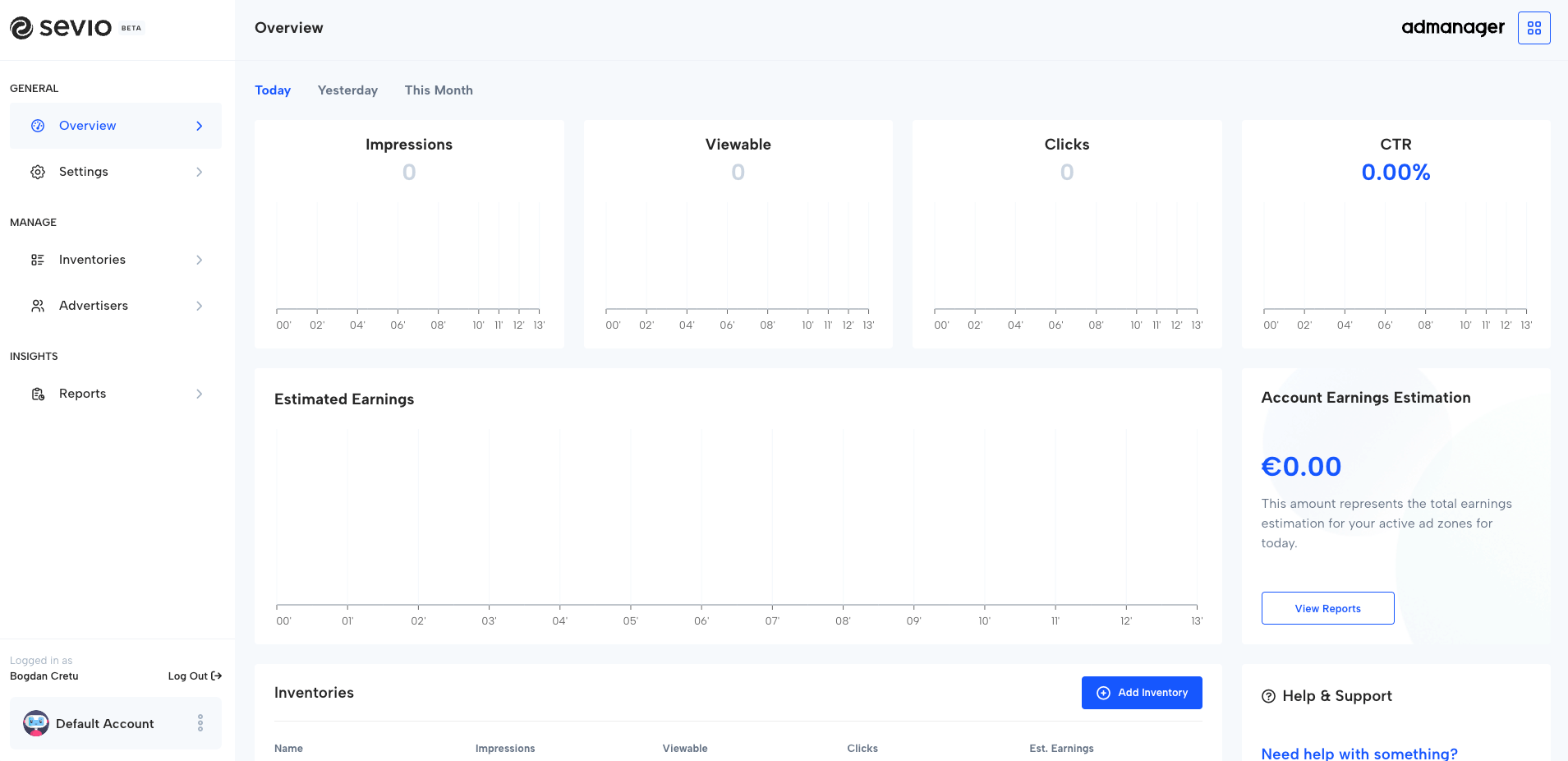
Task: Select the Reports document icon
Action: [37, 394]
